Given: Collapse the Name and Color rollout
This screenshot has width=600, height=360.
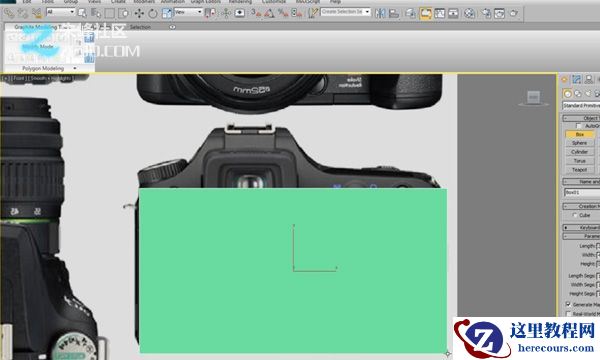Looking at the screenshot, I should [x=581, y=181].
